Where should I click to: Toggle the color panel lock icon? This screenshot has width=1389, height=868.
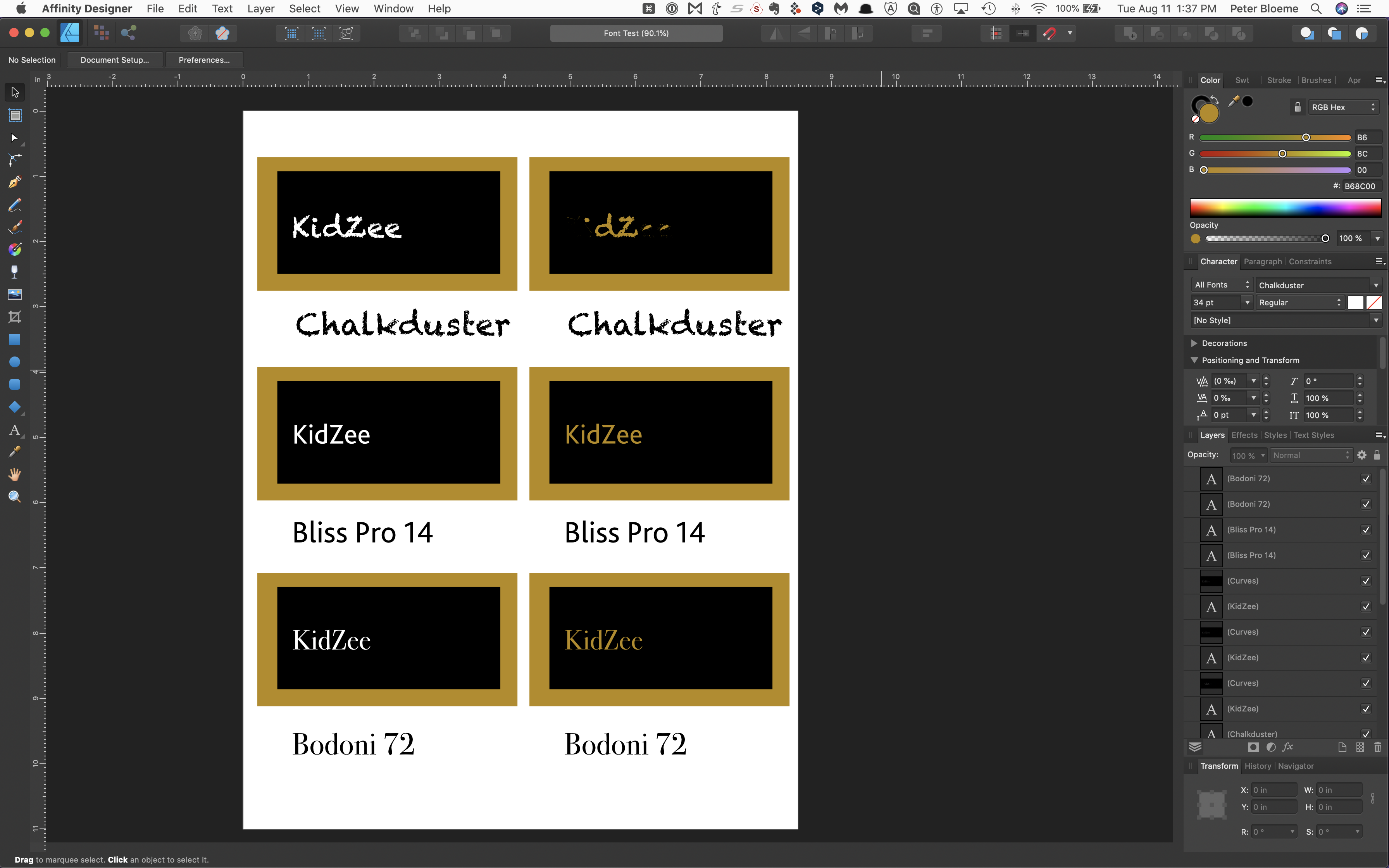tap(1298, 107)
